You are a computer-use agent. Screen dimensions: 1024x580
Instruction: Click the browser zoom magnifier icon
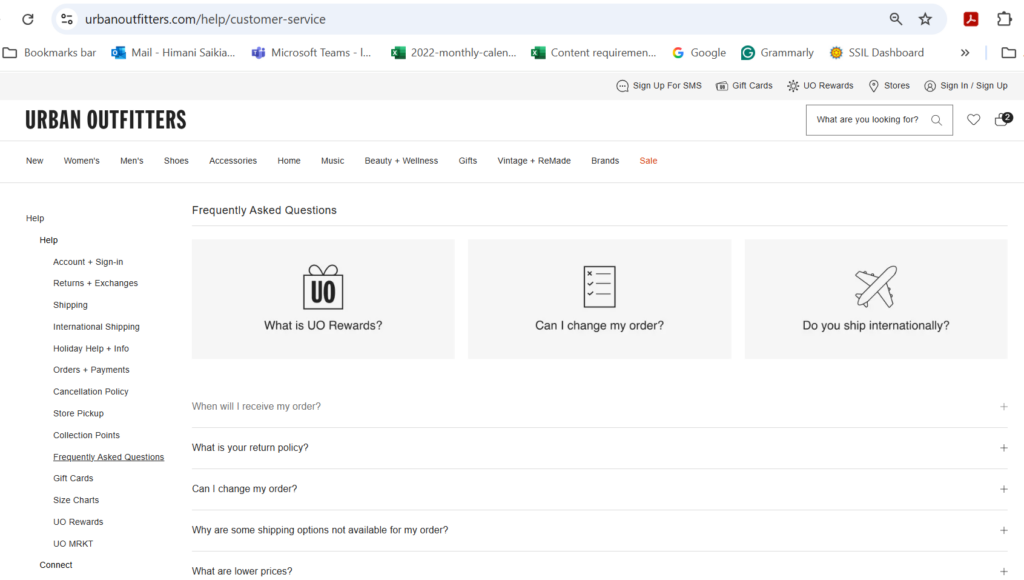896,19
